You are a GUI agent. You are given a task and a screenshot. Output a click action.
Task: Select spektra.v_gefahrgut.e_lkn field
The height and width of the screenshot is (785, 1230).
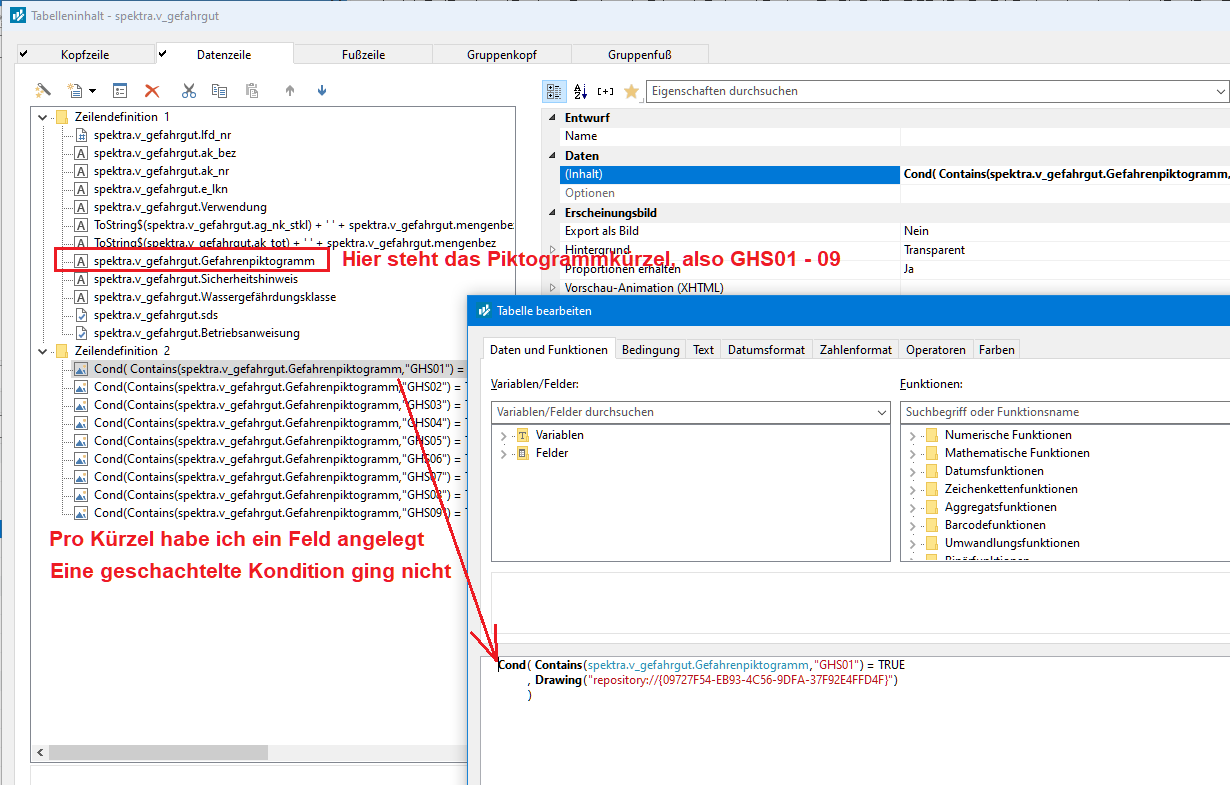(161, 189)
